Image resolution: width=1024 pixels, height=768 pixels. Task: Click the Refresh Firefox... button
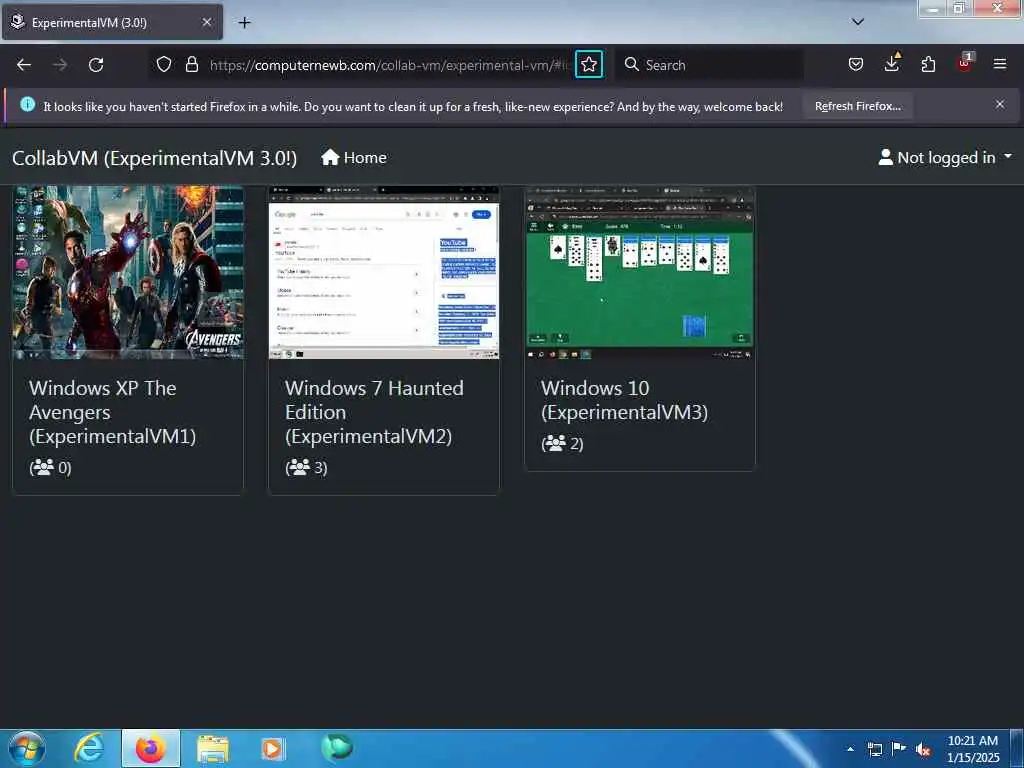point(857,106)
